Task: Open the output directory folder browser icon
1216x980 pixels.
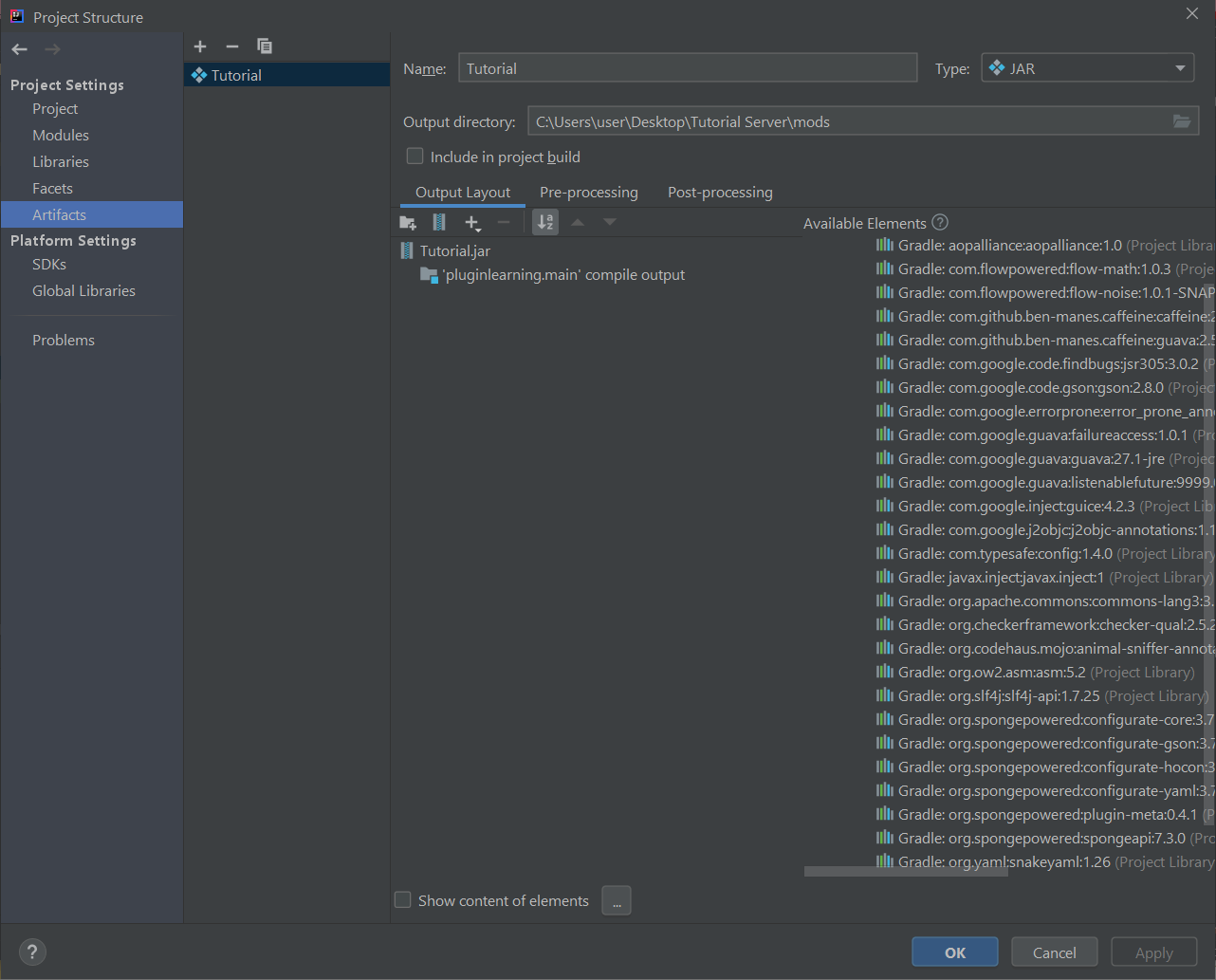Action: pos(1182,120)
